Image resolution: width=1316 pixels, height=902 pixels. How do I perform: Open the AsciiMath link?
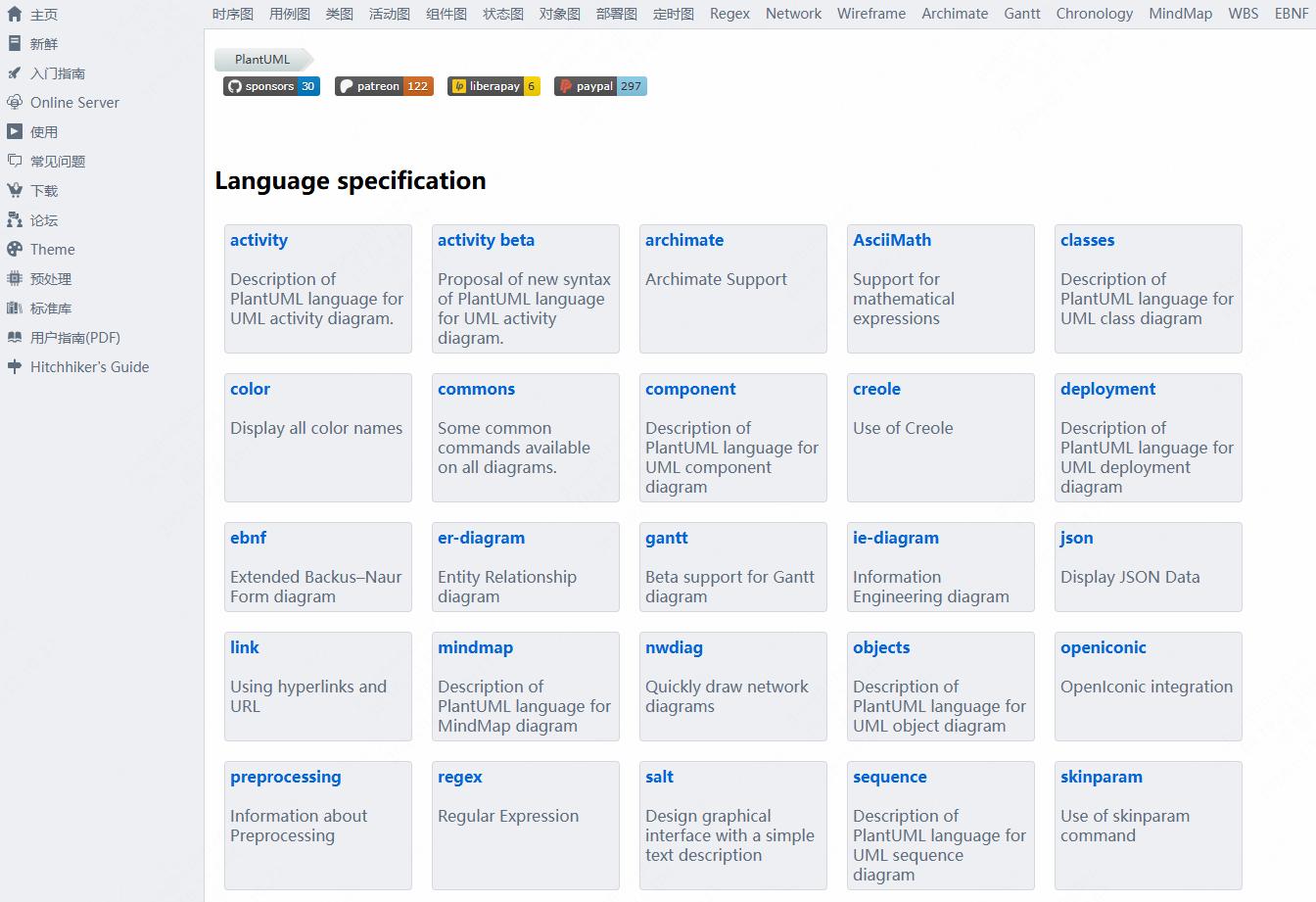892,240
